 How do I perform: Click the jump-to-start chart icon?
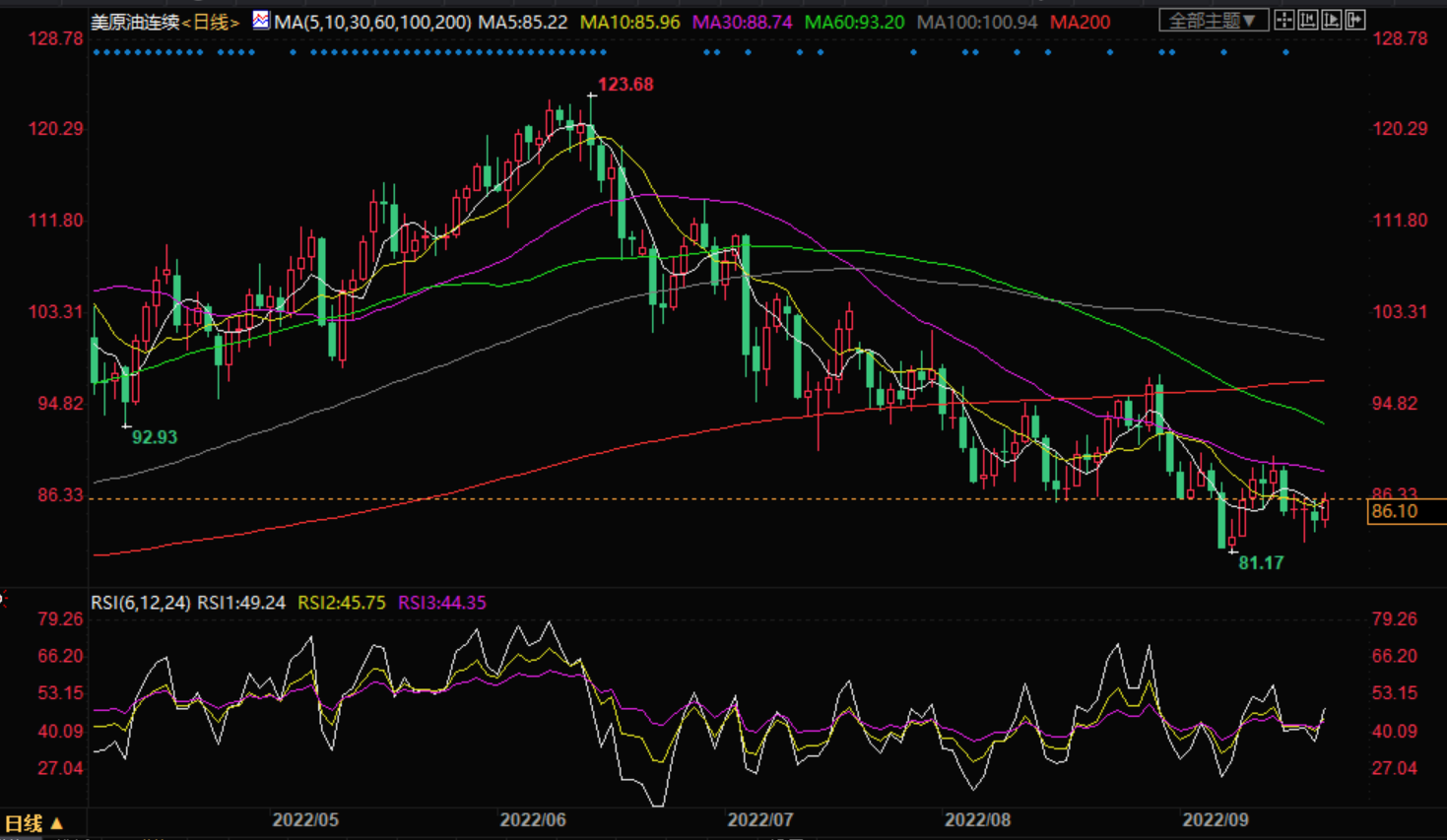[1308, 20]
